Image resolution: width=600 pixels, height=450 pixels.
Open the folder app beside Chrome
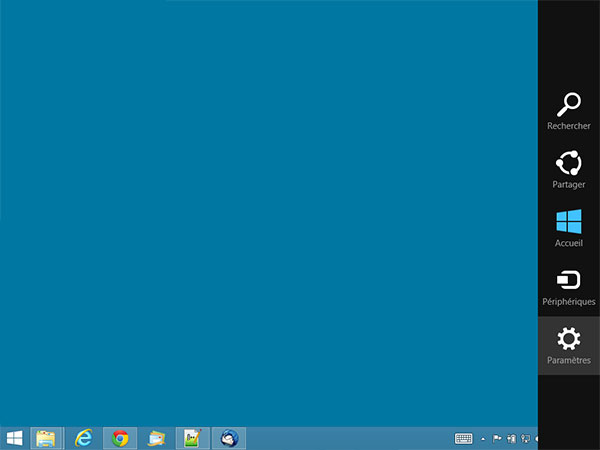coord(155,438)
